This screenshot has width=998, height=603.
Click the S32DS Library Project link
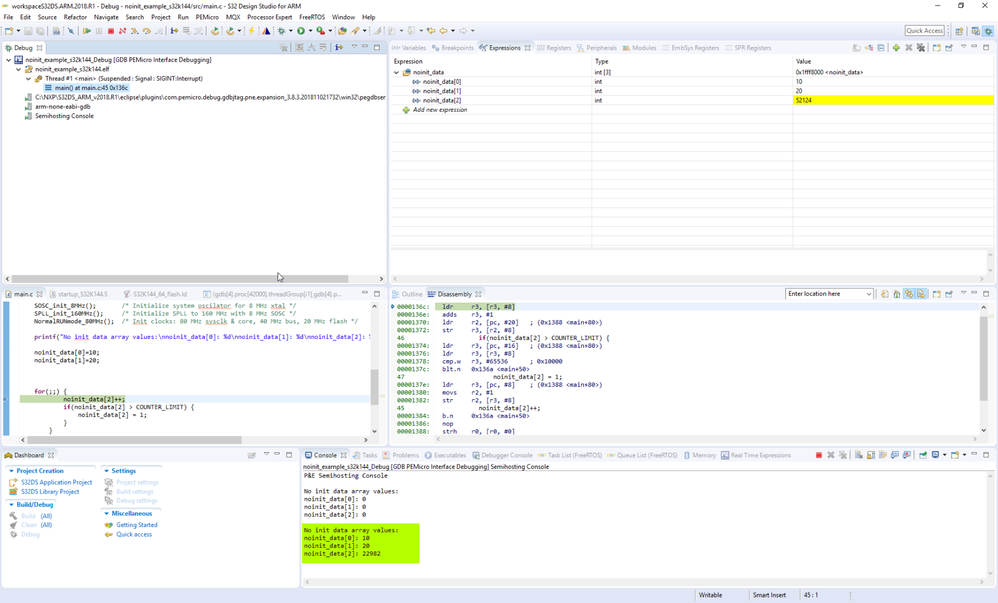pos(50,492)
